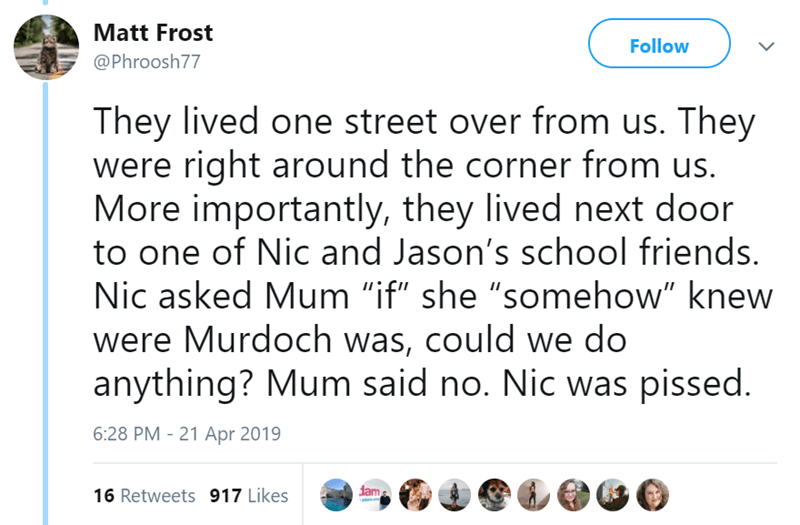This screenshot has height=525, width=800.
Task: Show the 16 Retweets list
Action: [x=143, y=495]
